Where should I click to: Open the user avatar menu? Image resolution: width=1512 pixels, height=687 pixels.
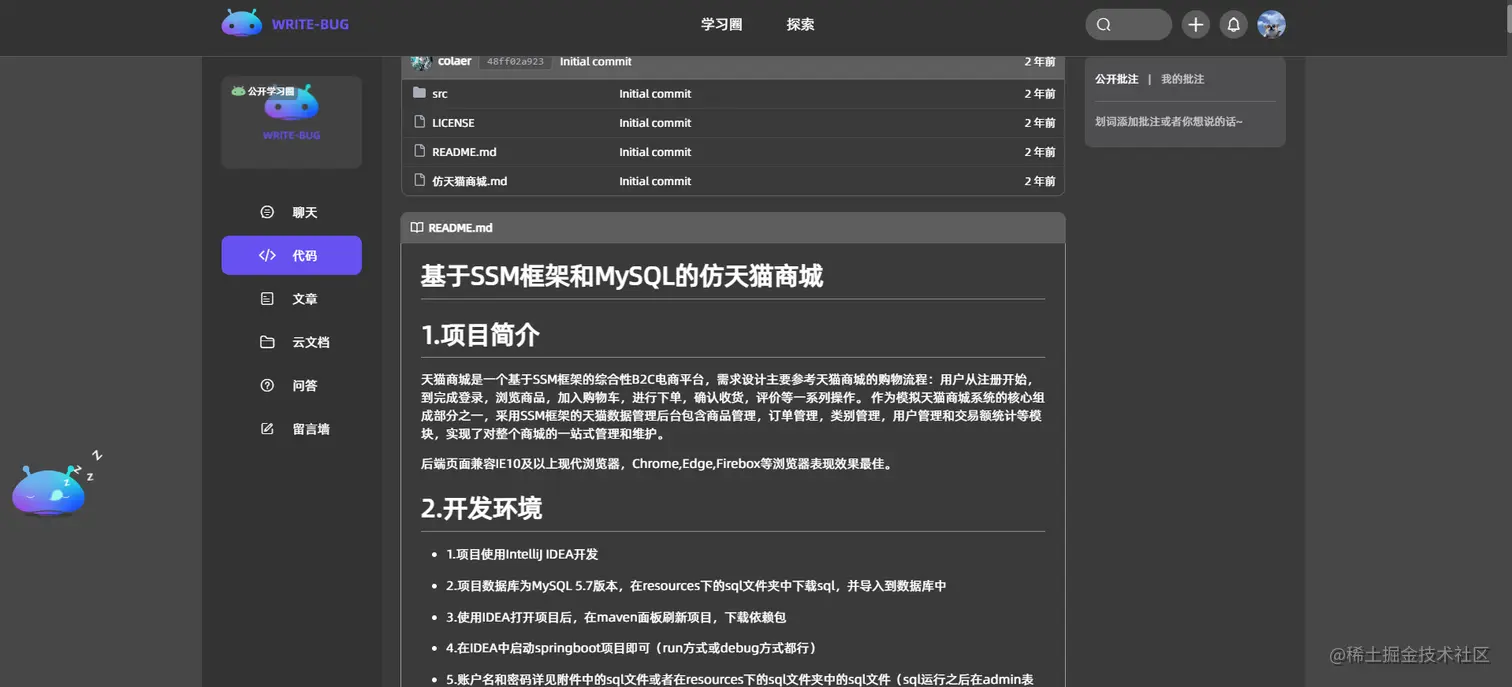1271,24
